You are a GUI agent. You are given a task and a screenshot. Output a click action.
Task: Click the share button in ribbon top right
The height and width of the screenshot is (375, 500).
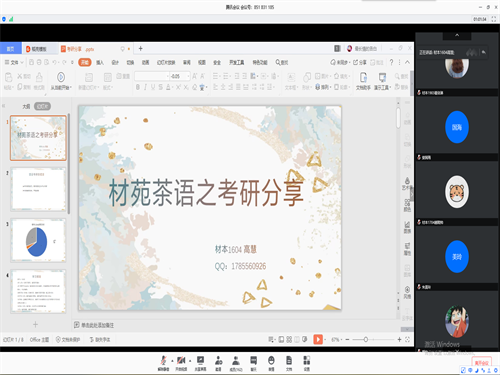pos(360,62)
